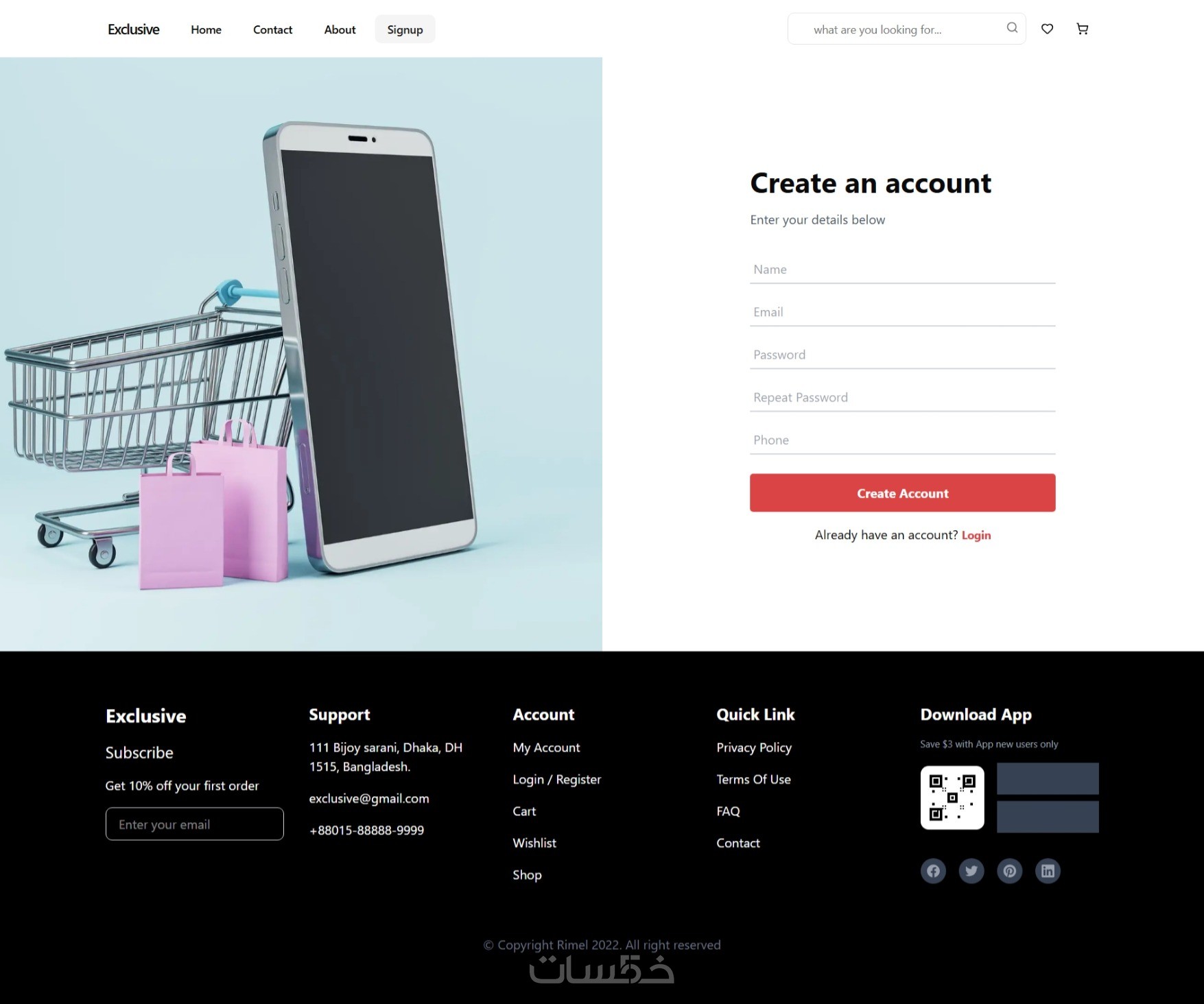Focus the Repeat Password field
This screenshot has width=1204, height=1004.
tap(902, 398)
